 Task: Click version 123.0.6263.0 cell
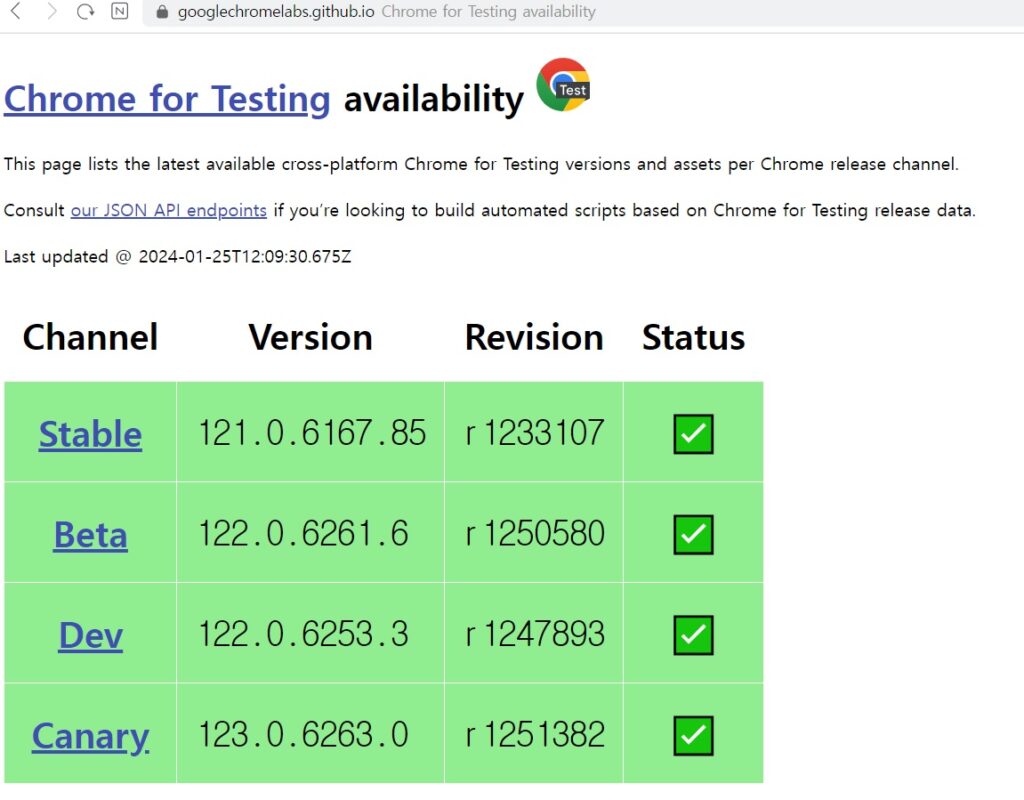click(x=310, y=734)
